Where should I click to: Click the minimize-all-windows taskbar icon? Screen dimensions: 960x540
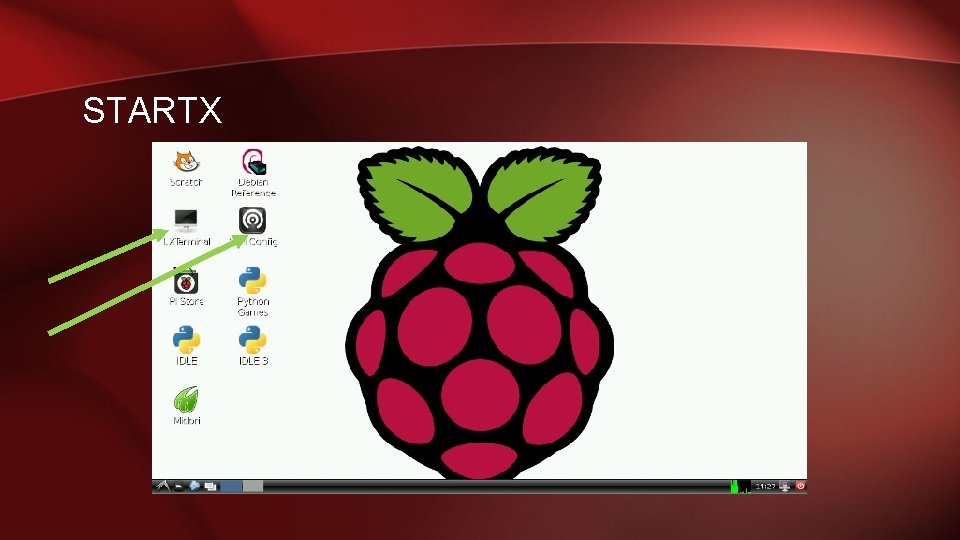click(x=211, y=487)
